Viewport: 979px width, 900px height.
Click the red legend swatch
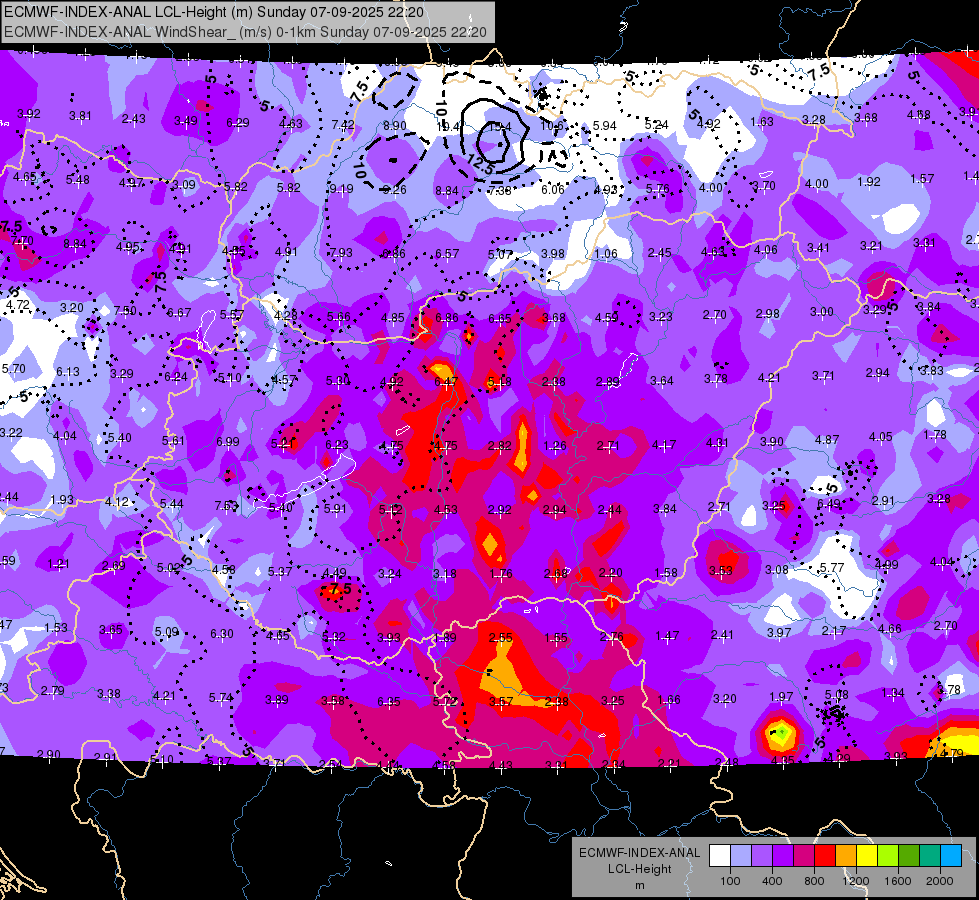coord(825,856)
